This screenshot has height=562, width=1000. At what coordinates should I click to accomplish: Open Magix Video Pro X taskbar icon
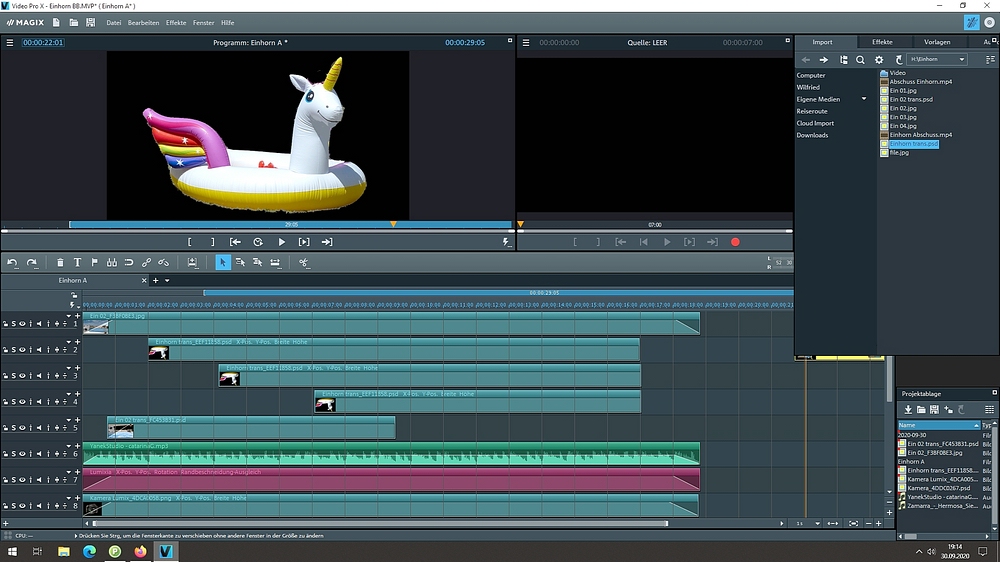[166, 551]
